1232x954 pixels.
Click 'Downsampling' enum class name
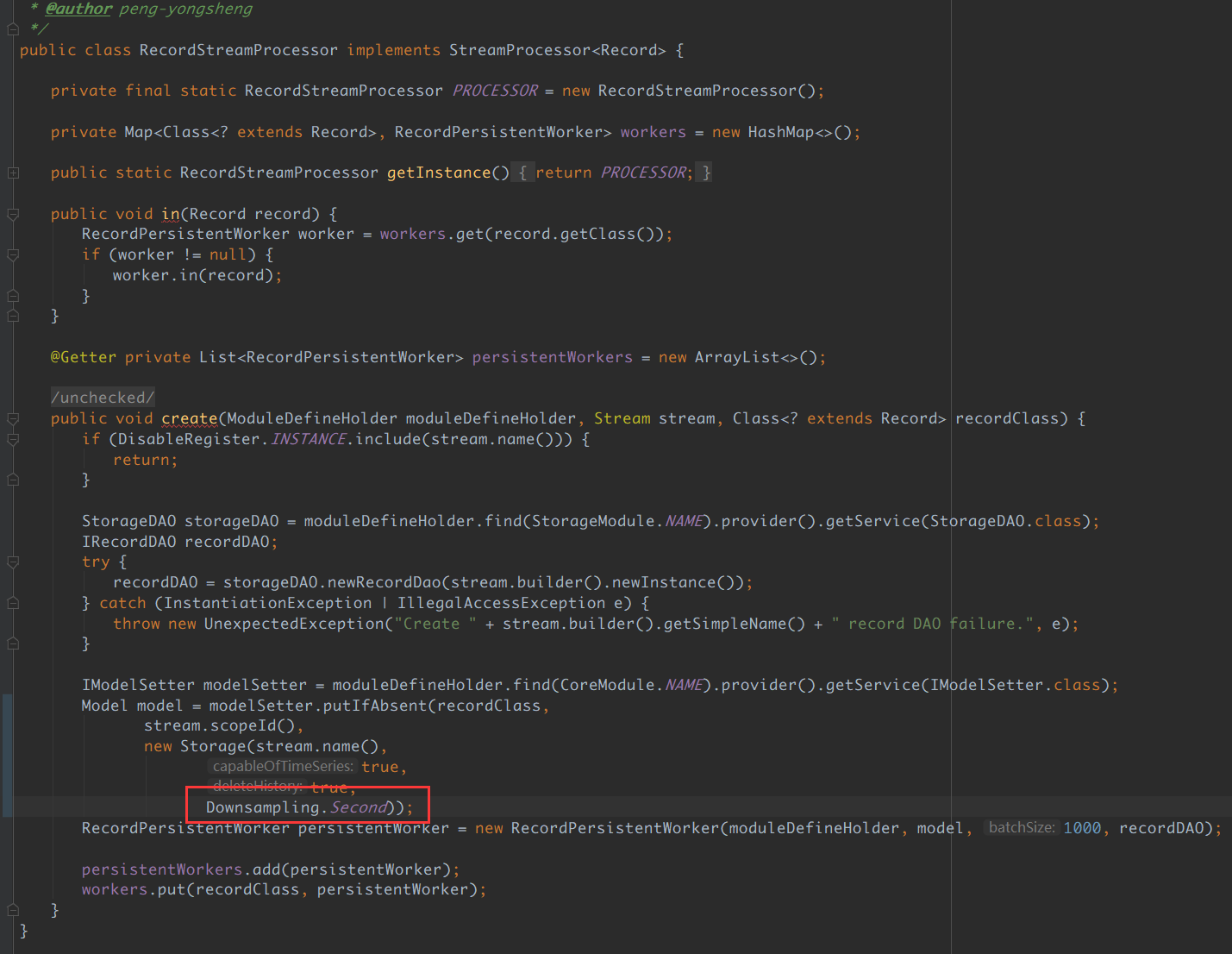pos(263,807)
